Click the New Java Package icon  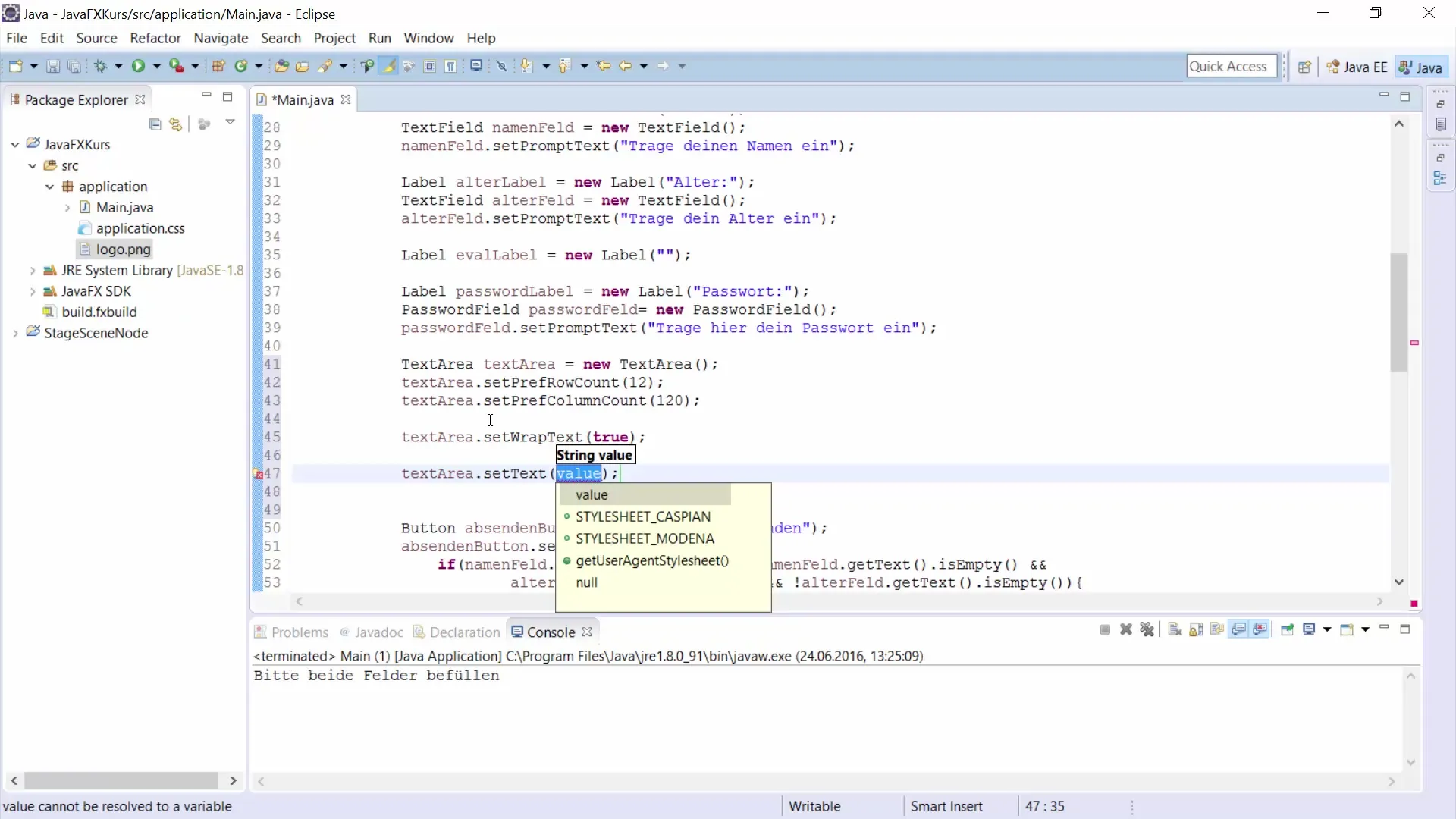(218, 66)
